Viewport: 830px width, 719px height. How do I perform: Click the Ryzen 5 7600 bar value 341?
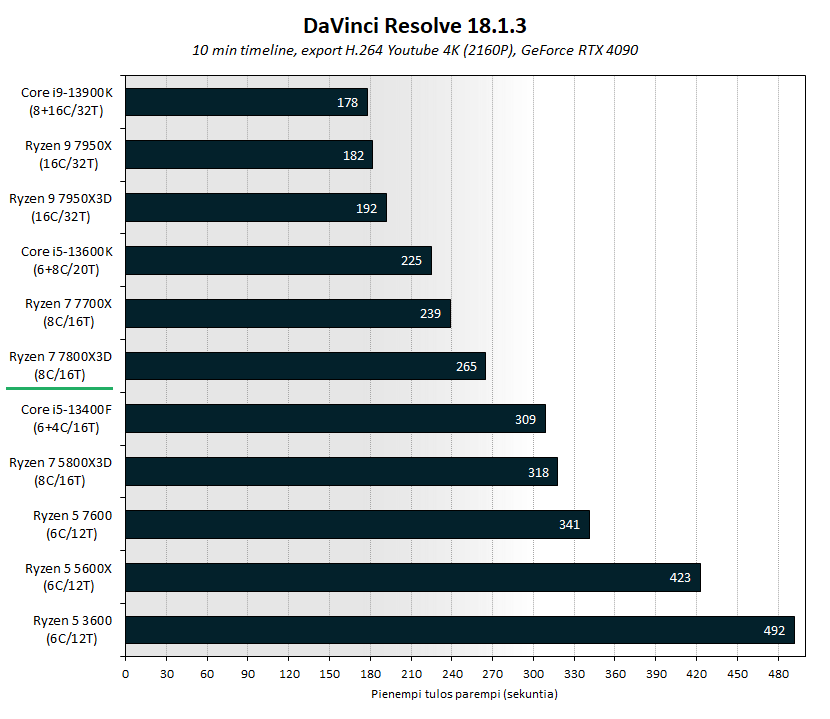pos(570,524)
